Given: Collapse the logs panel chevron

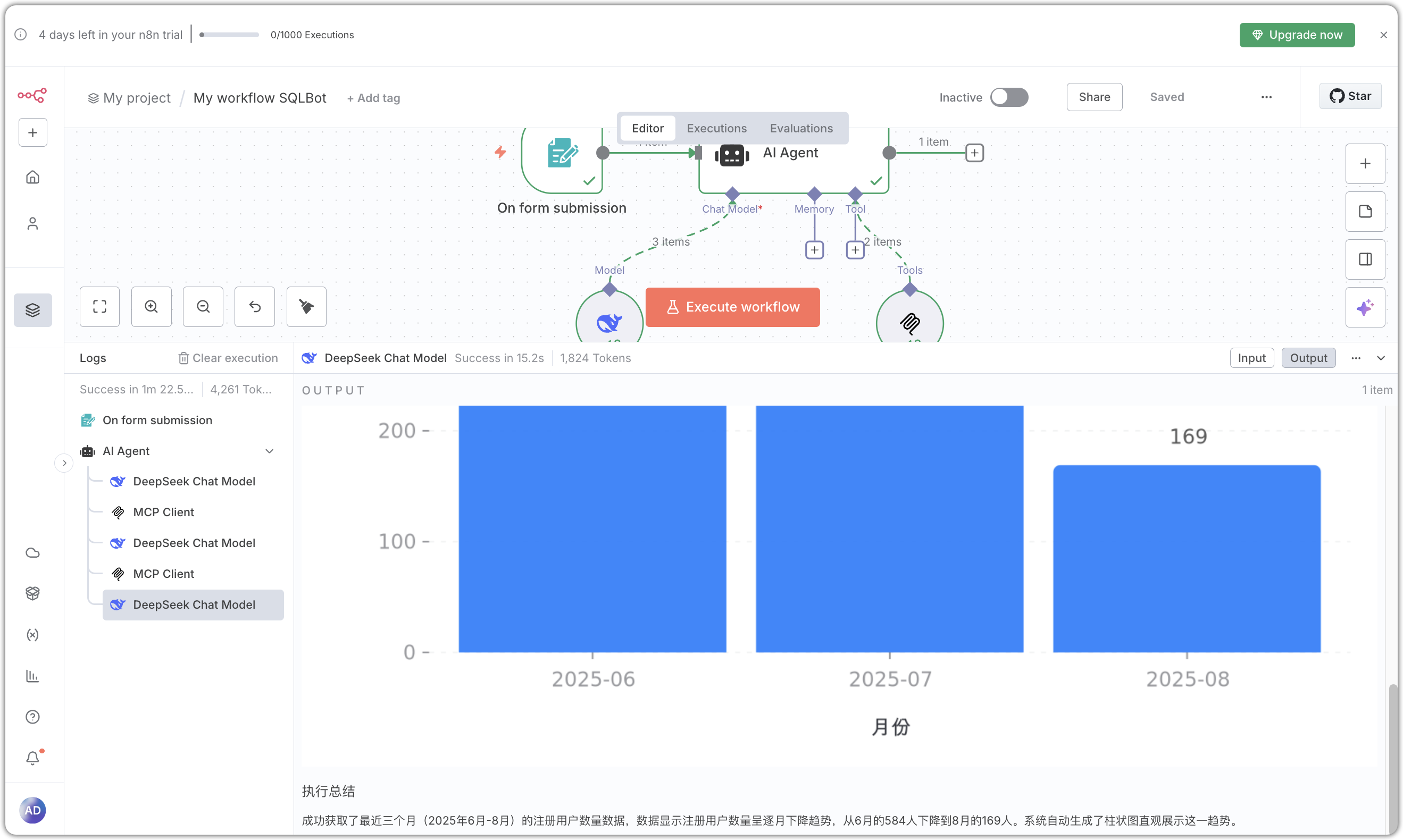Looking at the screenshot, I should coord(1381,358).
